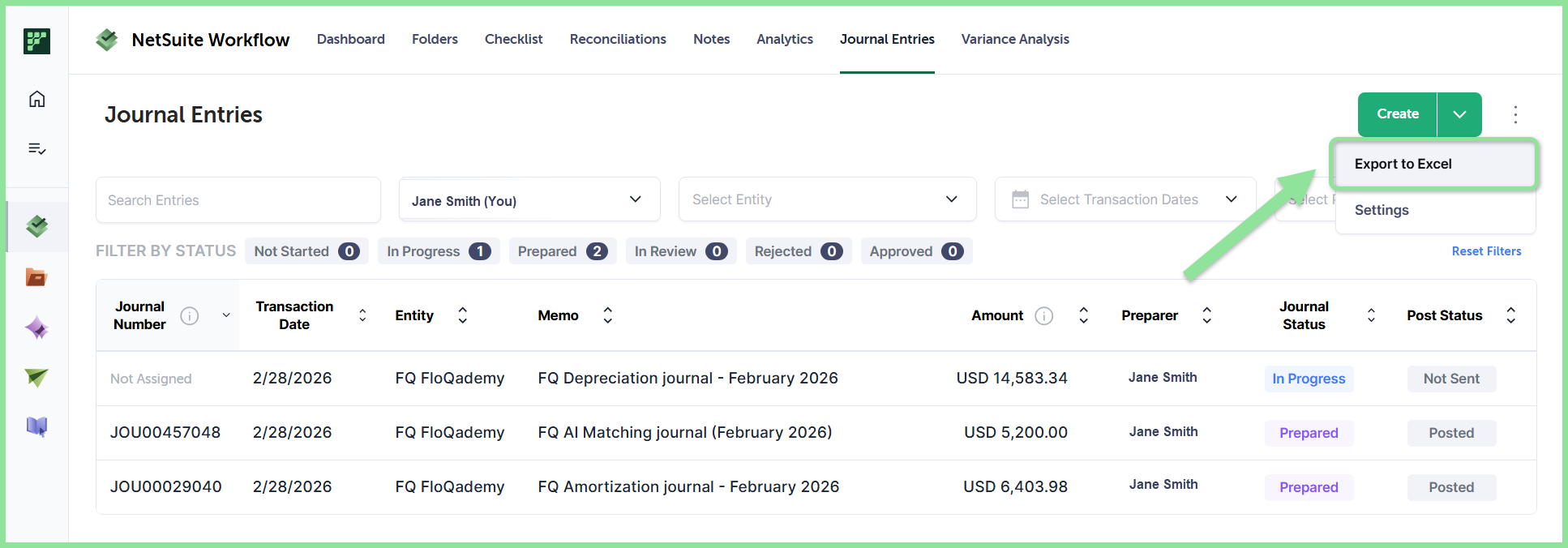Sort table by Amount arrows
The height and width of the screenshot is (548, 1568).
click(x=1083, y=315)
